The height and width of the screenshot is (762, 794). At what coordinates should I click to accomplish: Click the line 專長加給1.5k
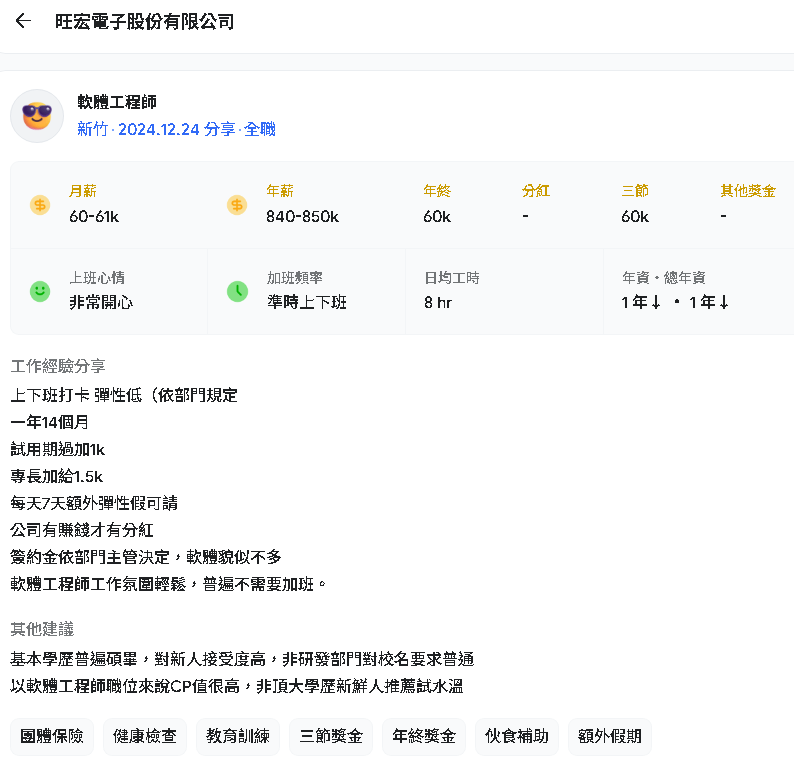[x=57, y=476]
